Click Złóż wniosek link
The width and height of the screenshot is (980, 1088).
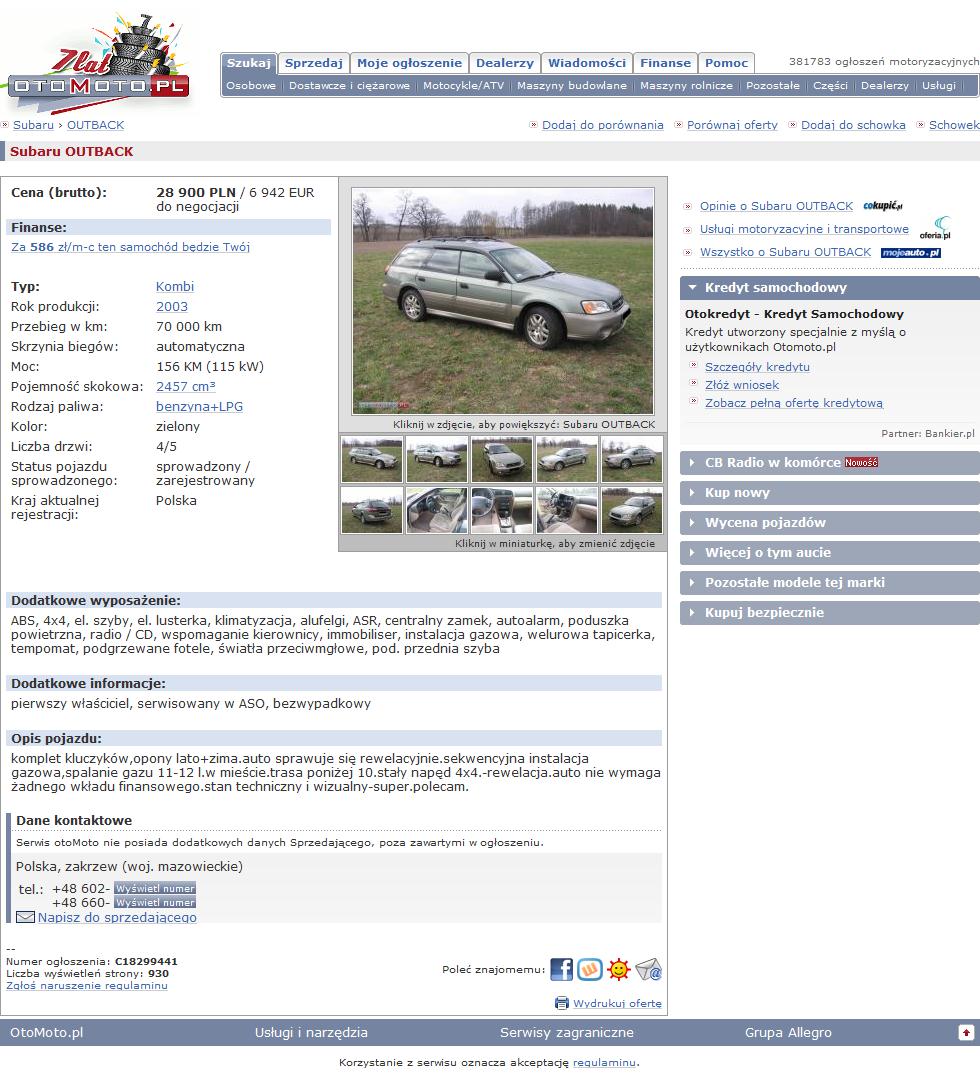coord(742,385)
